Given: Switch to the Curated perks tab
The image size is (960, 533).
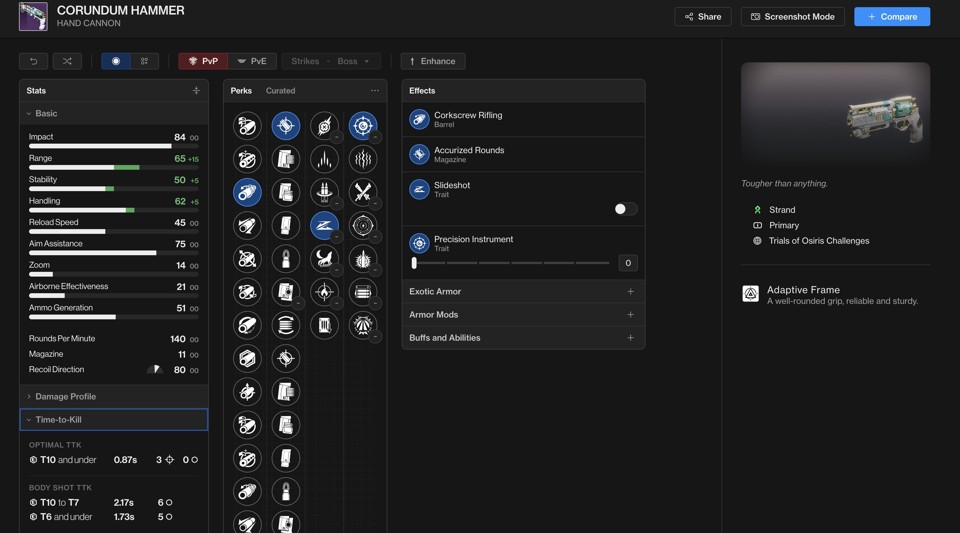Looking at the screenshot, I should [x=280, y=91].
